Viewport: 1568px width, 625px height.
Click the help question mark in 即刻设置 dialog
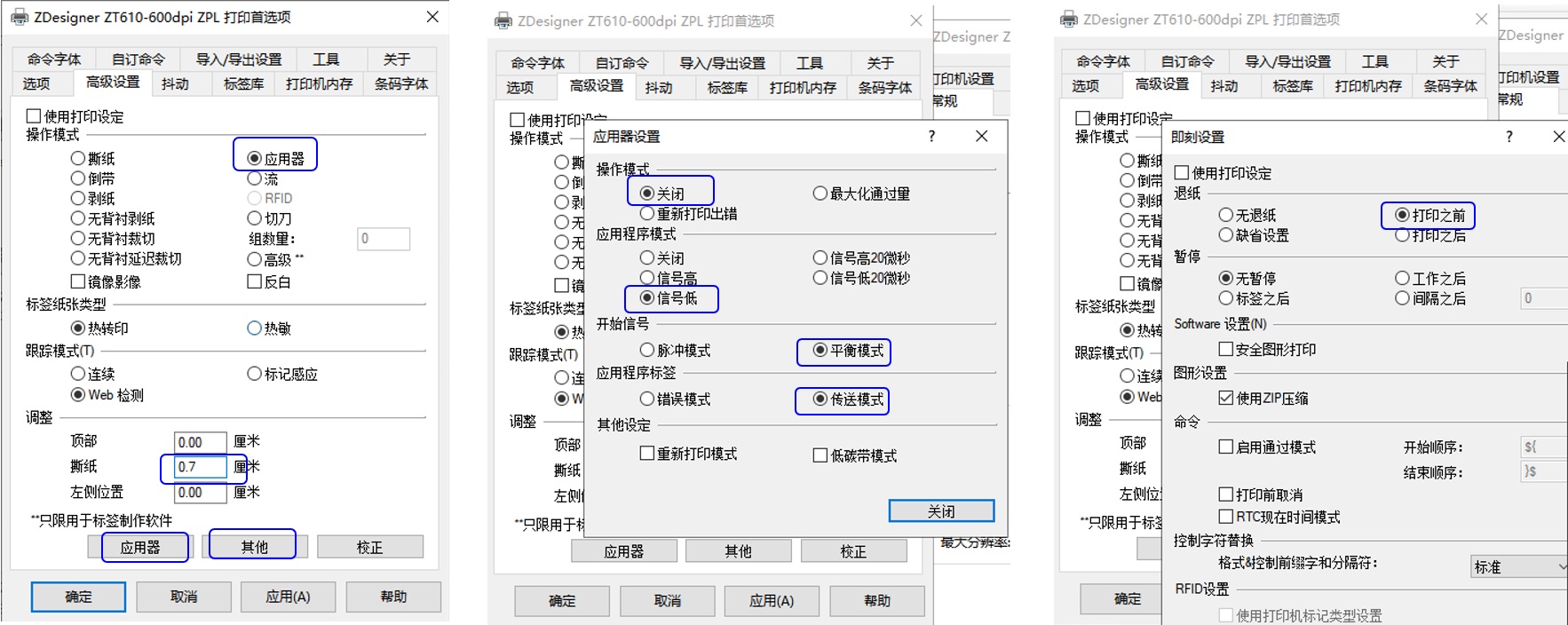coord(1509,136)
